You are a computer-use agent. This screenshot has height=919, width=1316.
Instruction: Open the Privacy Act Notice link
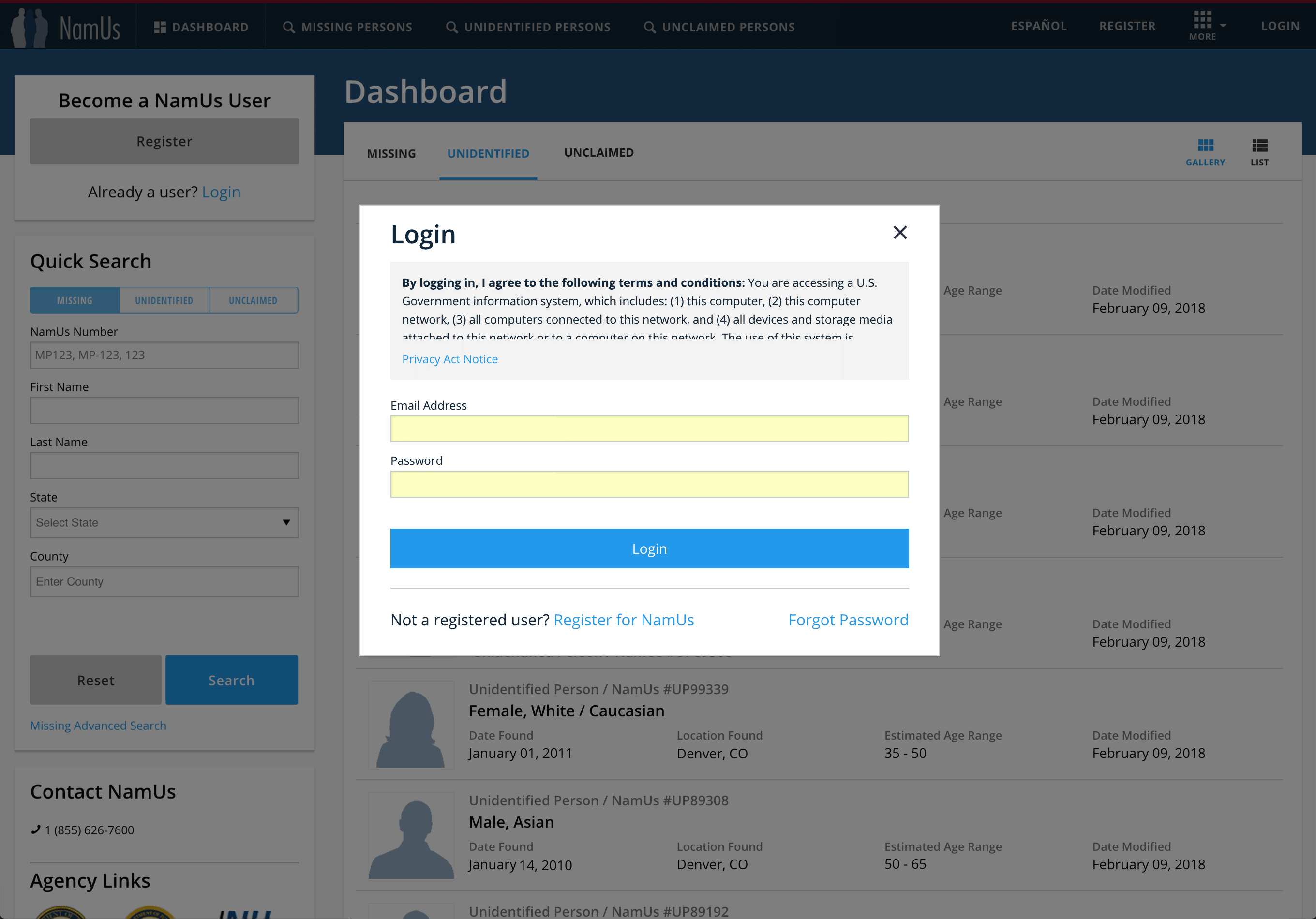[450, 359]
